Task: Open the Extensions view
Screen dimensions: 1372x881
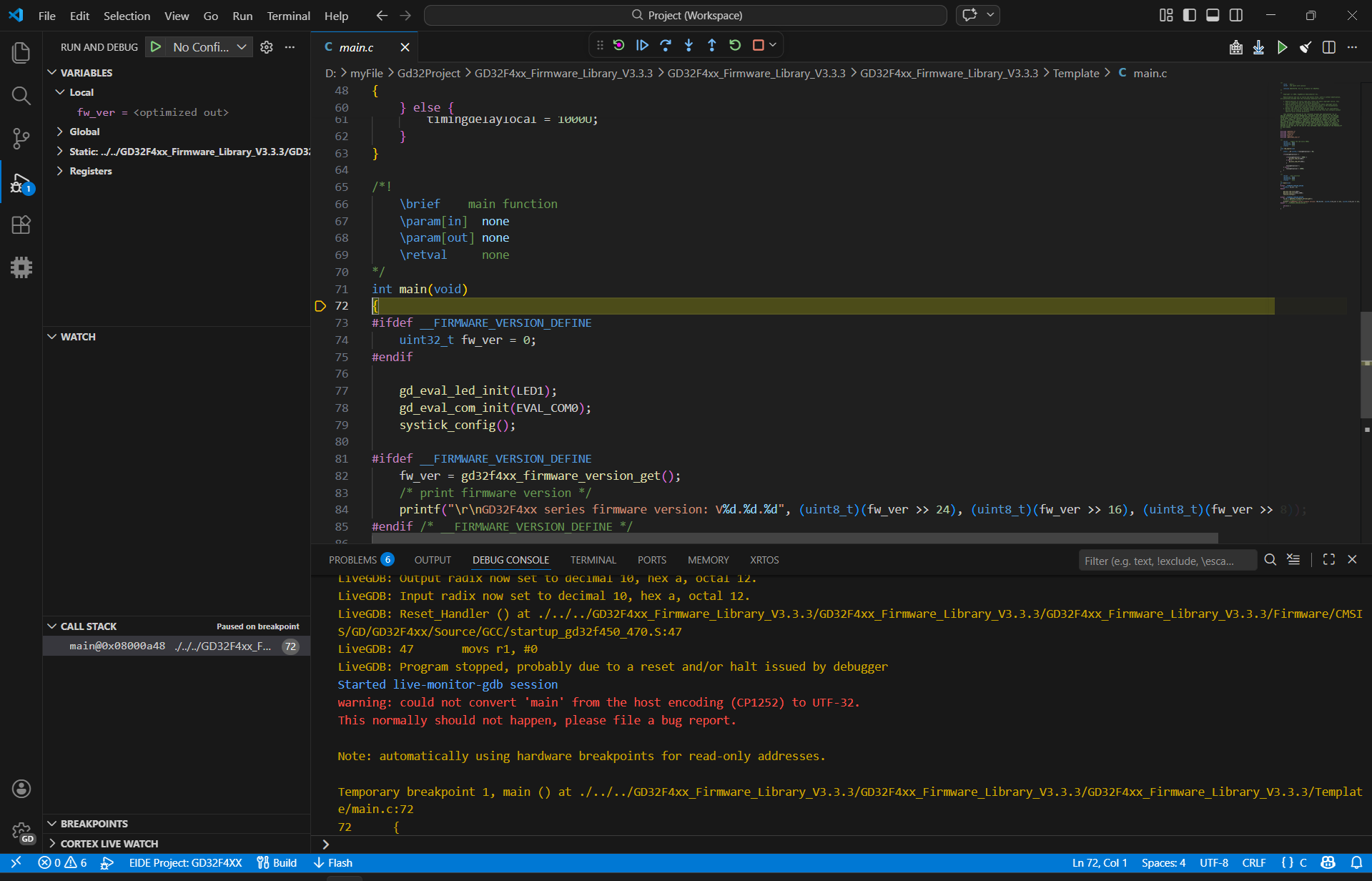Action: click(21, 225)
